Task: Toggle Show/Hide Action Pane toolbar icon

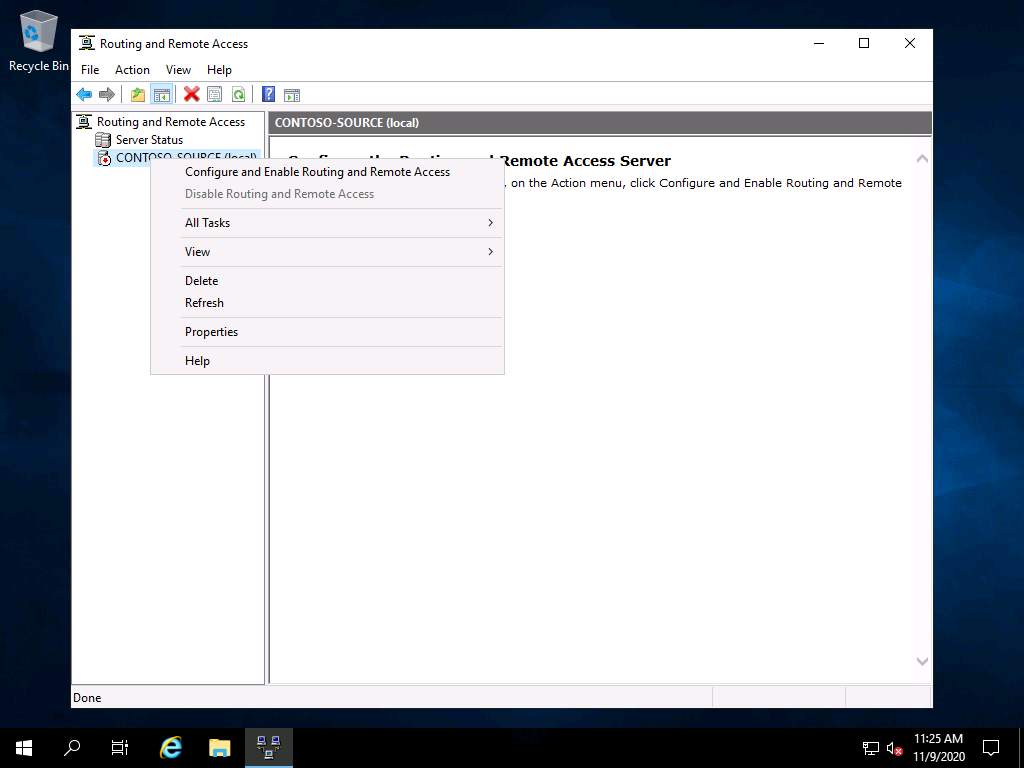Action: point(292,95)
